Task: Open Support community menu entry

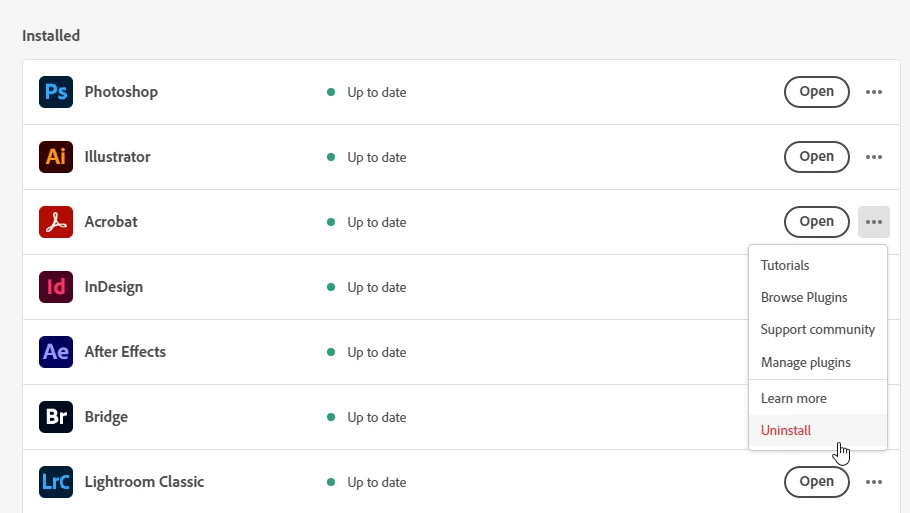Action: click(x=818, y=330)
